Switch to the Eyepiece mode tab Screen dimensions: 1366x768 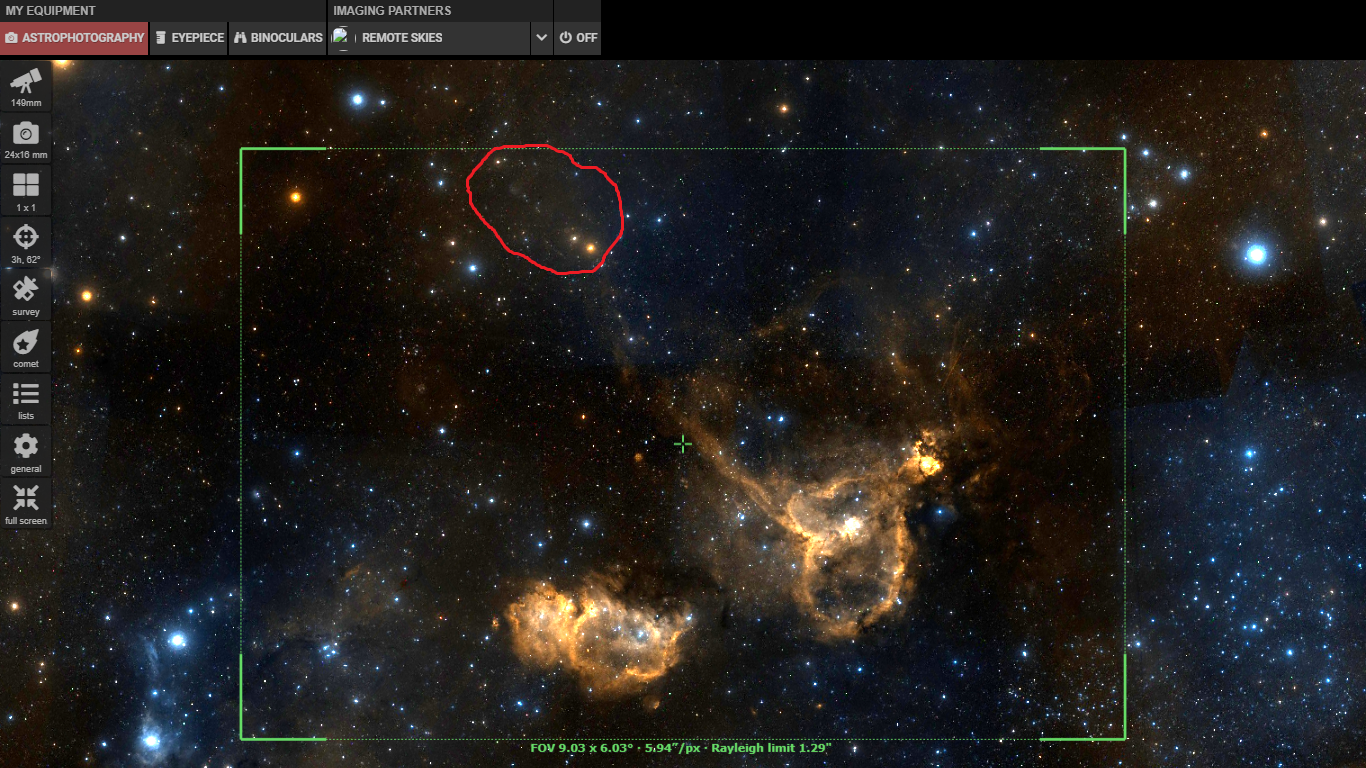(189, 38)
